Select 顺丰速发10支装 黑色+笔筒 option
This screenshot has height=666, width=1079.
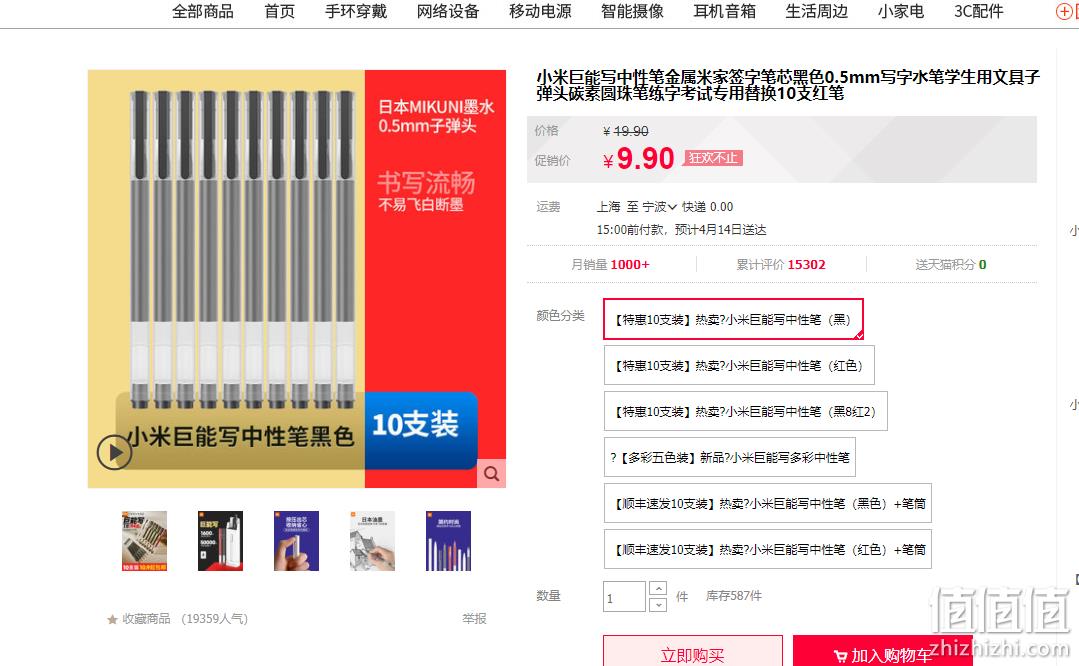coord(768,504)
